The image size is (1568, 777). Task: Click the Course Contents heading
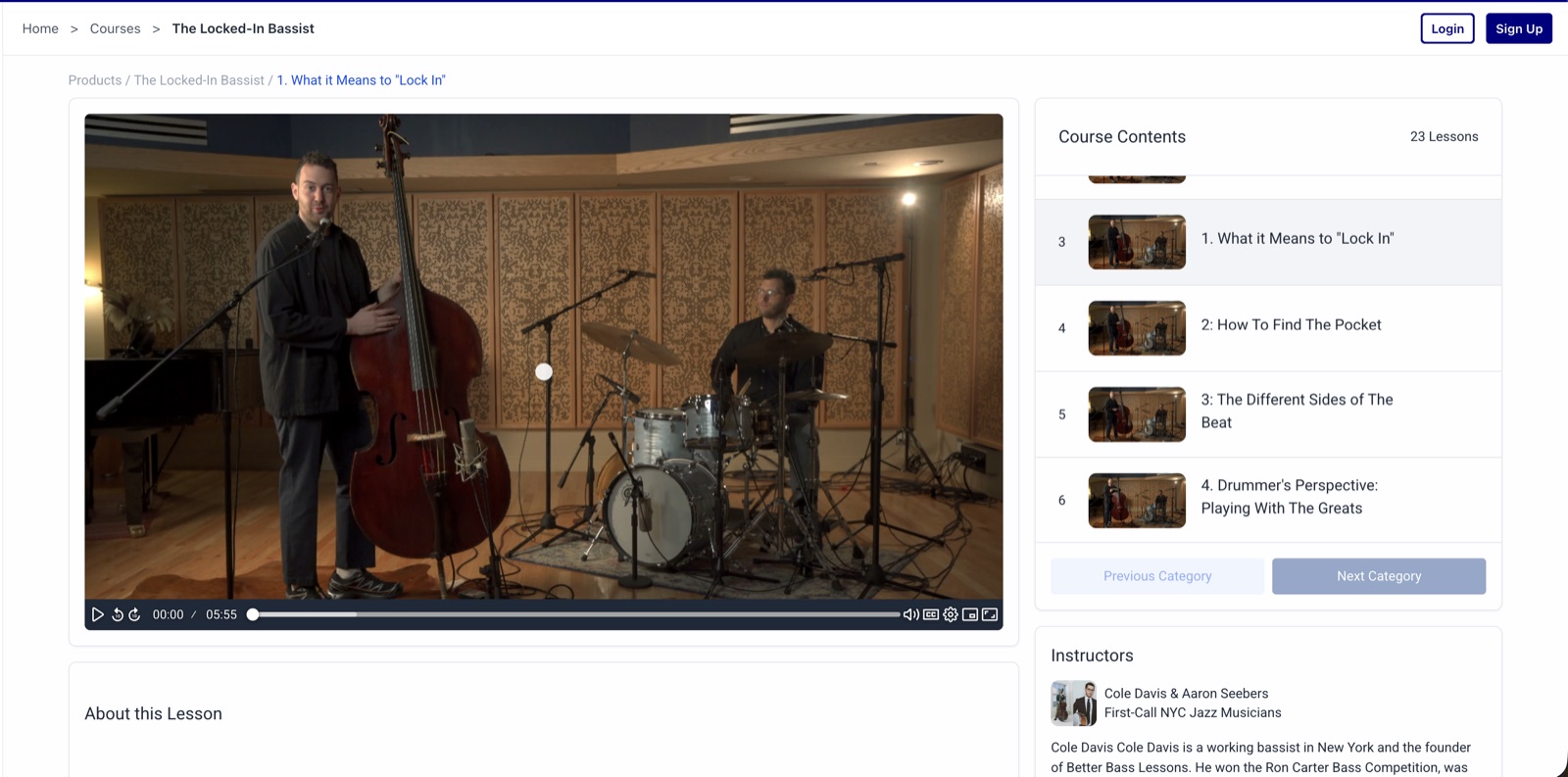pyautogui.click(x=1122, y=137)
